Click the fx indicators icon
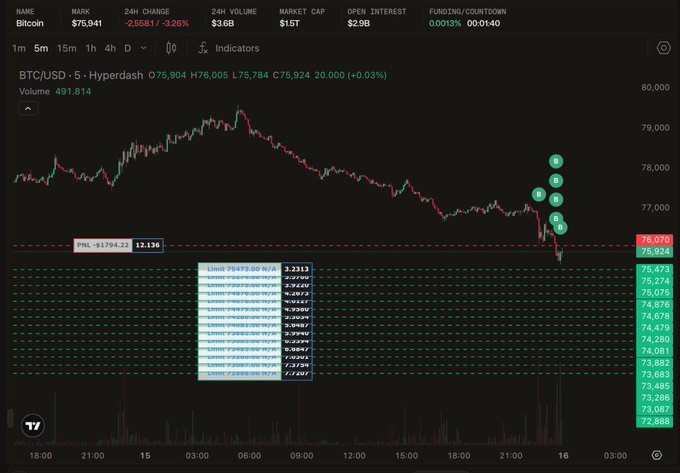 (203, 48)
